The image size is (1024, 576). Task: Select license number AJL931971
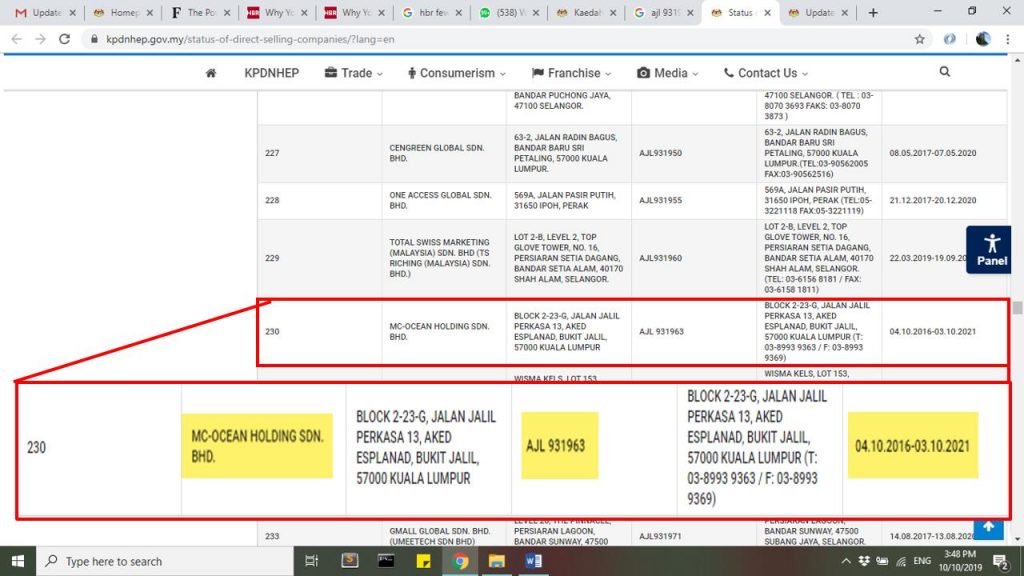(x=660, y=536)
